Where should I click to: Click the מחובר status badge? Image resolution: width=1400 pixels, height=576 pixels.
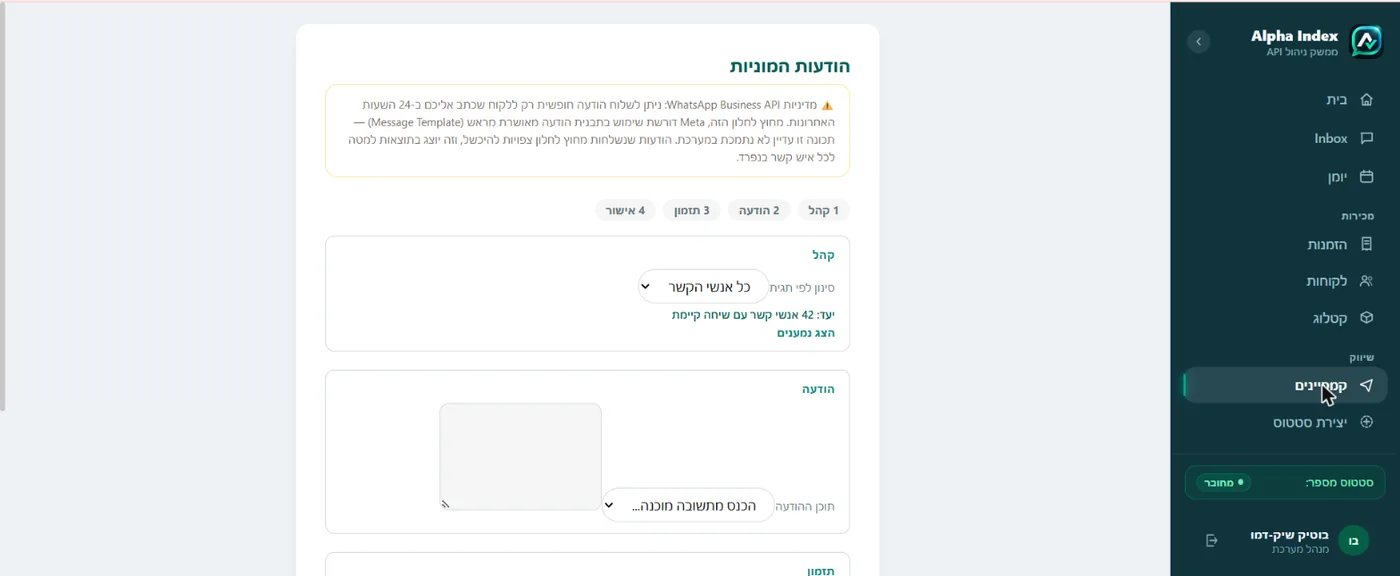[1224, 482]
